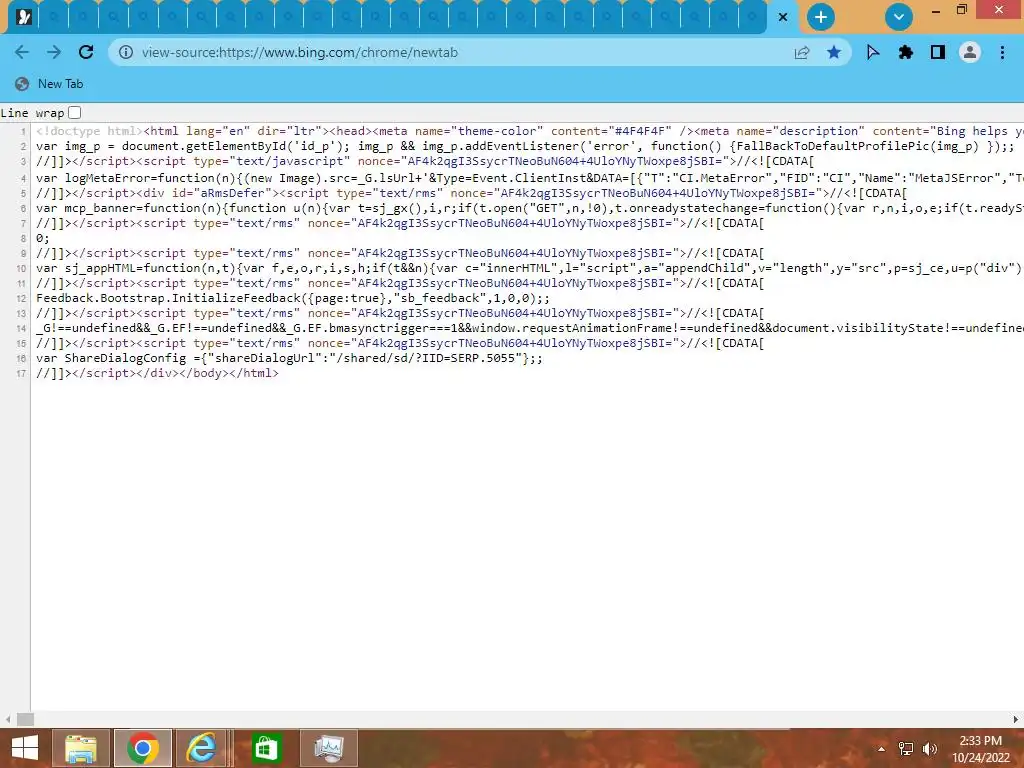The image size is (1024, 768).
Task: Click the arrow-shaped extension icon
Action: tap(872, 52)
